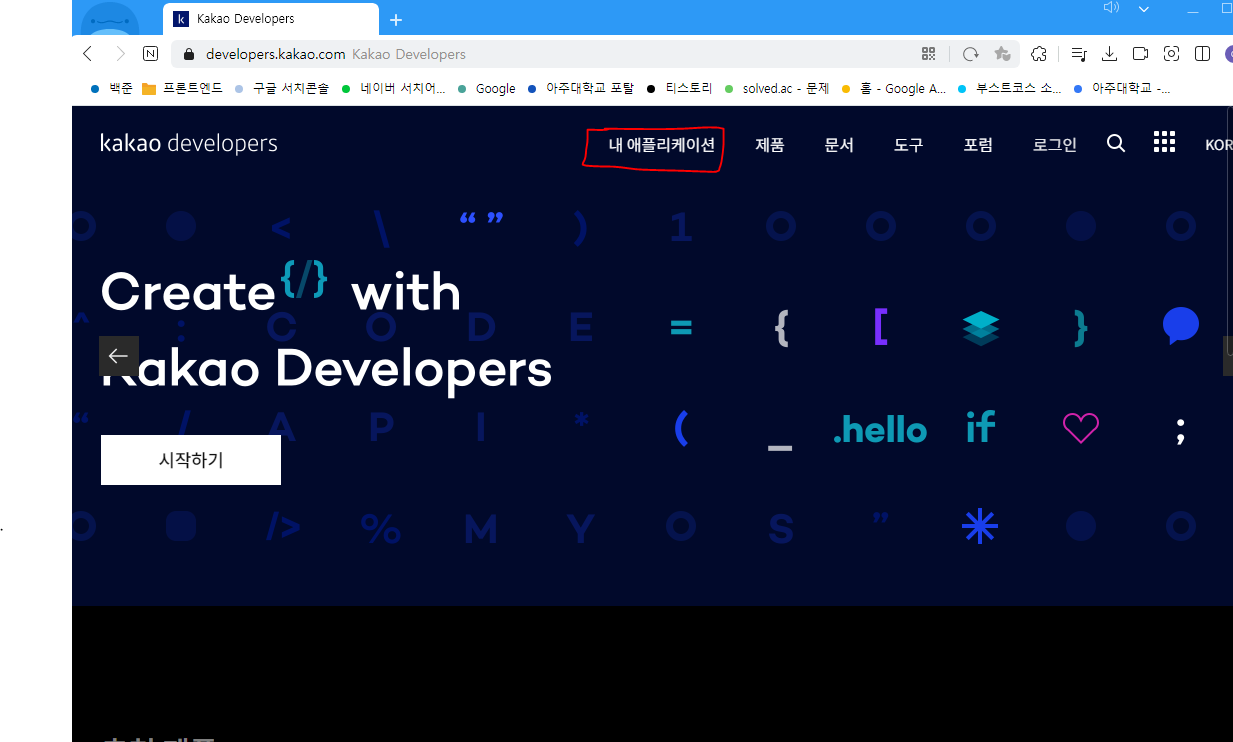Open the 홈 - Google A... bookmark
Viewport: 1233px width, 742px height.
(x=893, y=88)
